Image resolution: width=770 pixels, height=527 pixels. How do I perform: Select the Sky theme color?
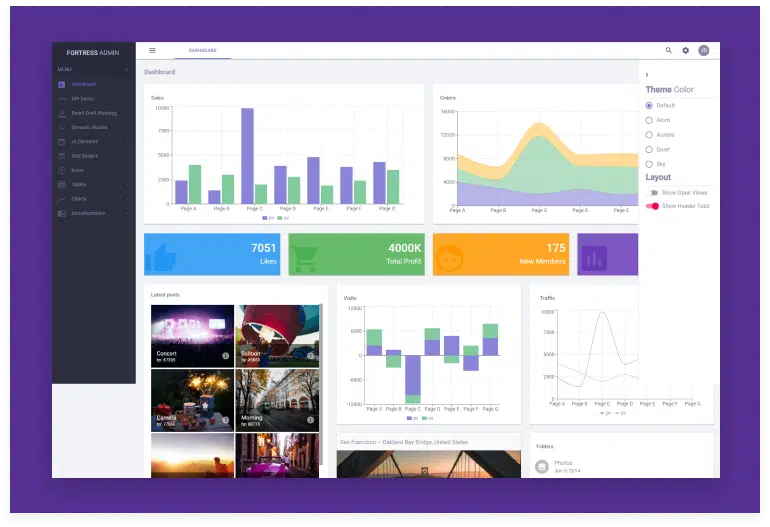[649, 164]
